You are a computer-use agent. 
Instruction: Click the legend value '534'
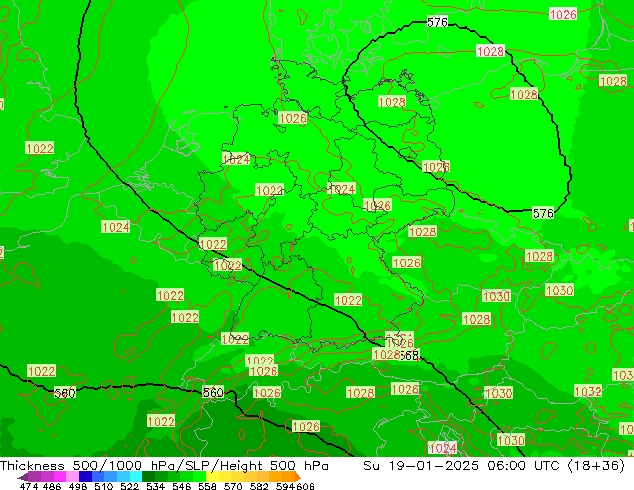click(x=155, y=486)
